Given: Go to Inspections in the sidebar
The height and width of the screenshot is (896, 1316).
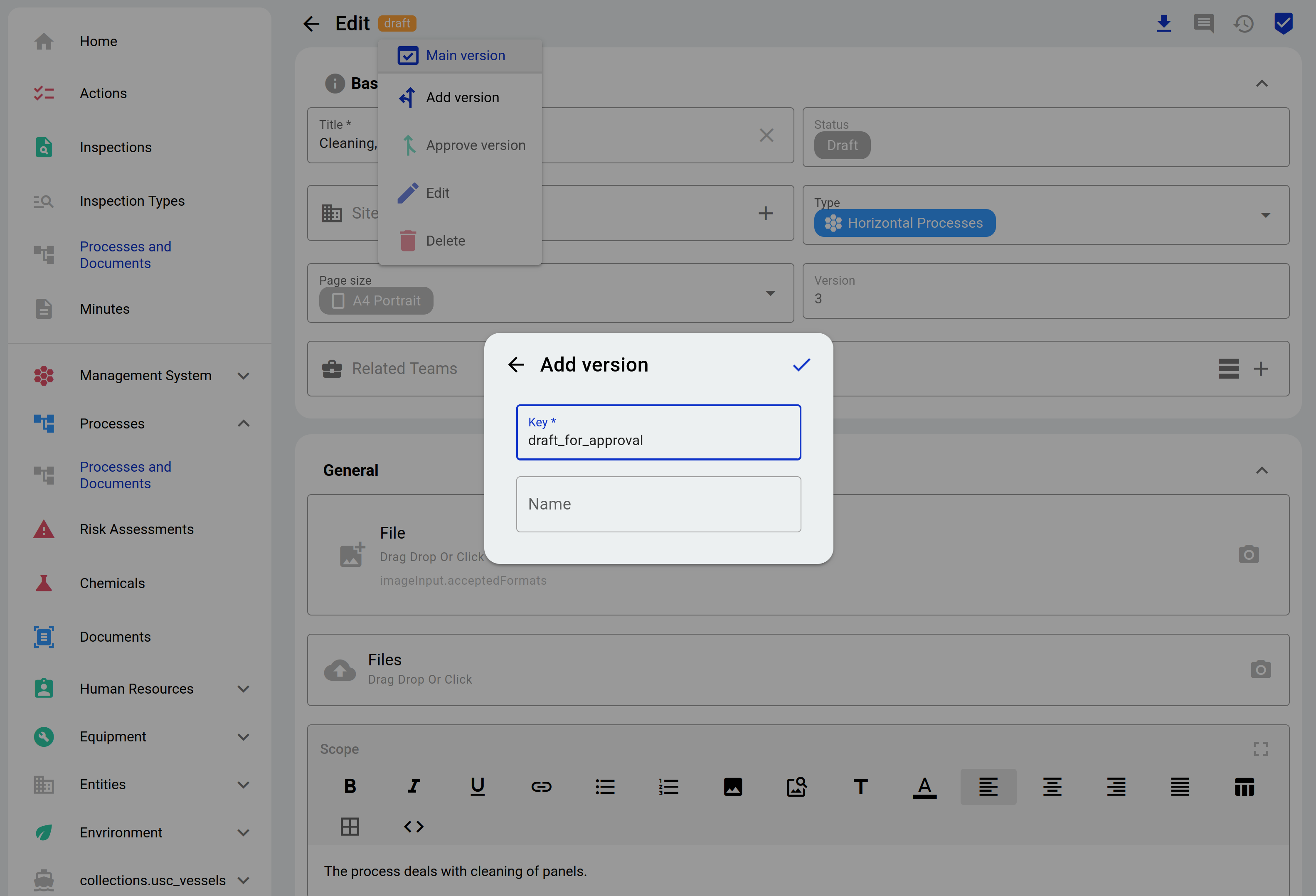Looking at the screenshot, I should tap(116, 147).
